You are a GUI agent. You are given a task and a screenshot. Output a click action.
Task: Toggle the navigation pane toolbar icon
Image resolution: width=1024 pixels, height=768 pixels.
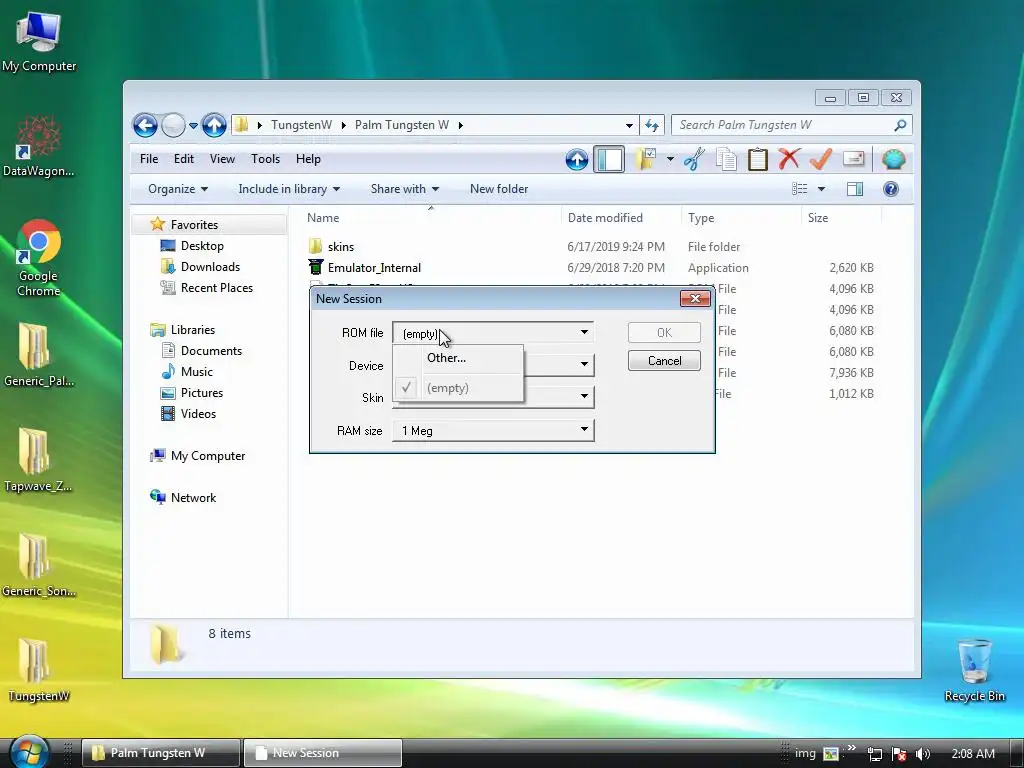(x=609, y=159)
